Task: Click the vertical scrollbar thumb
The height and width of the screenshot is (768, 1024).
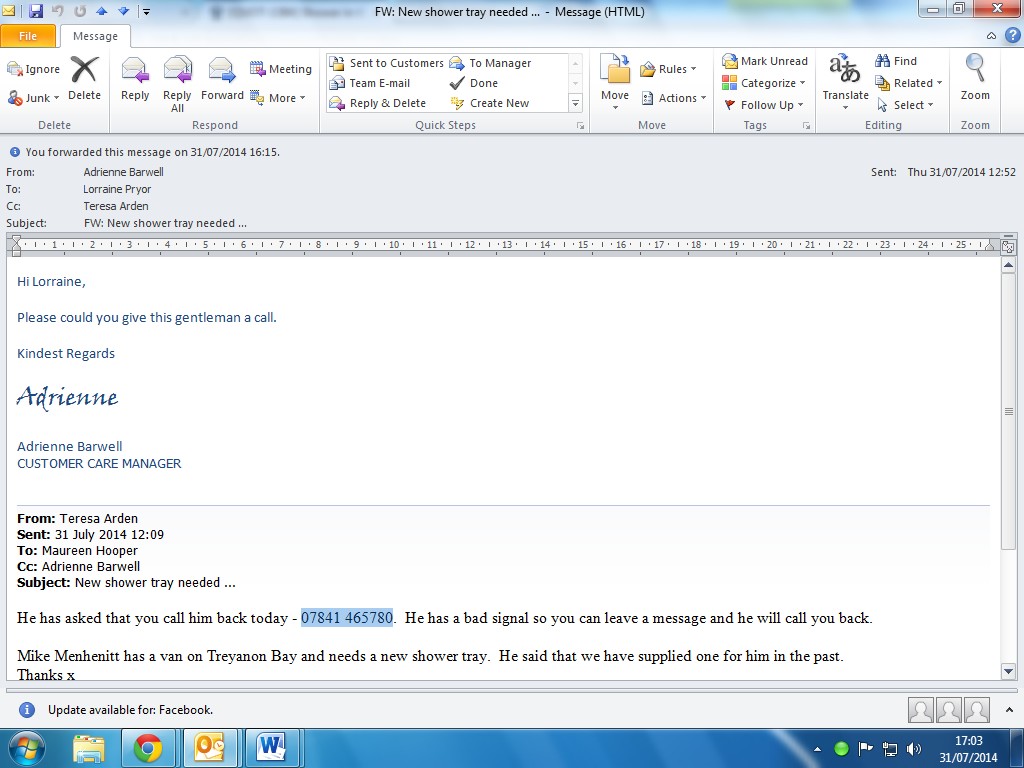Action: [x=1008, y=411]
